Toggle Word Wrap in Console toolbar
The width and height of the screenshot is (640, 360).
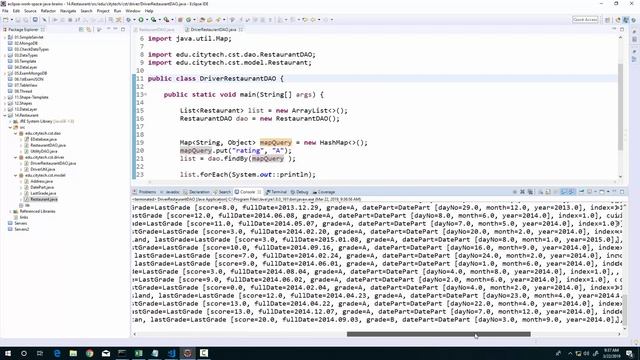pos(556,192)
